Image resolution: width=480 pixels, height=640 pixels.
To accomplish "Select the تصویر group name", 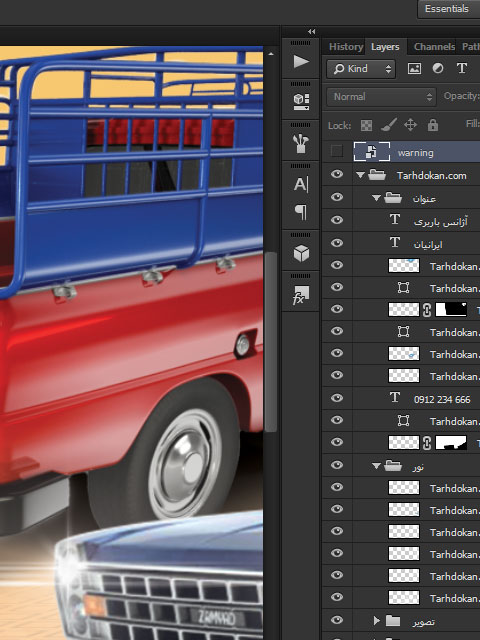I will tap(423, 622).
